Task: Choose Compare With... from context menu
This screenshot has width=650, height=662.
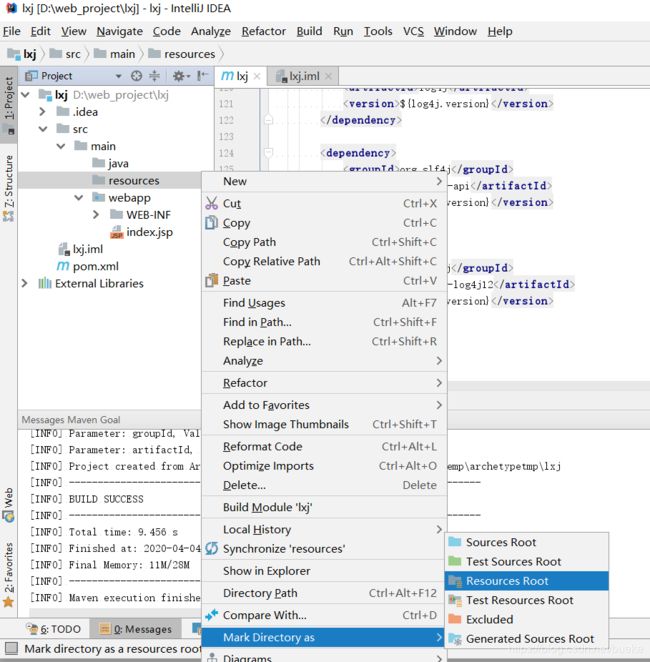Action: (x=324, y=616)
